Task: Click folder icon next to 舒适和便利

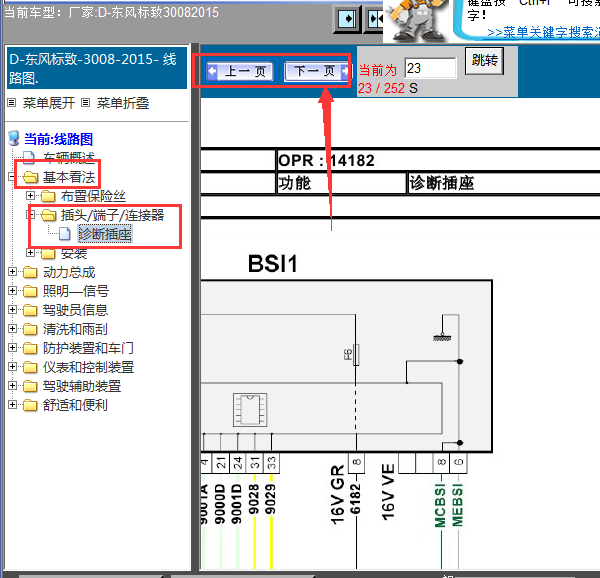Action: 30,405
